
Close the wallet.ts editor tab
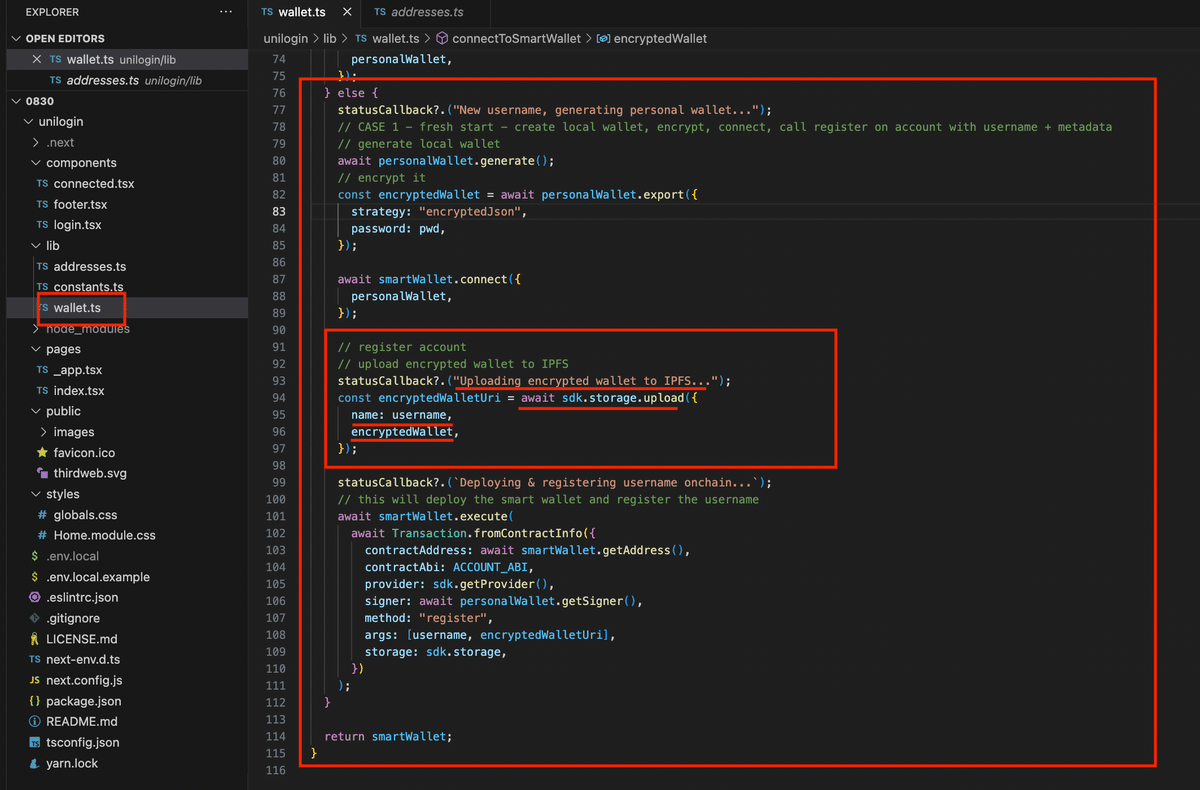point(346,12)
